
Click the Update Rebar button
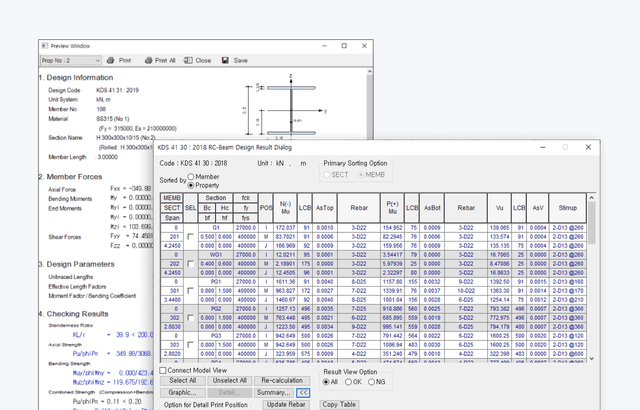[x=285, y=404]
